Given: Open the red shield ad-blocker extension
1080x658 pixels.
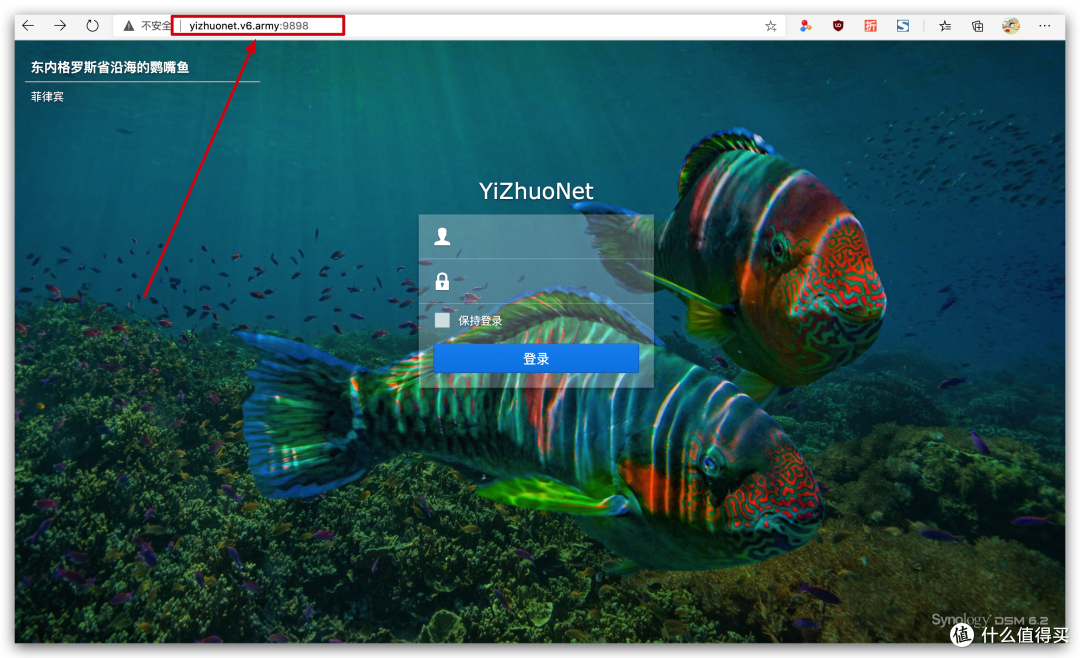Looking at the screenshot, I should 838,26.
